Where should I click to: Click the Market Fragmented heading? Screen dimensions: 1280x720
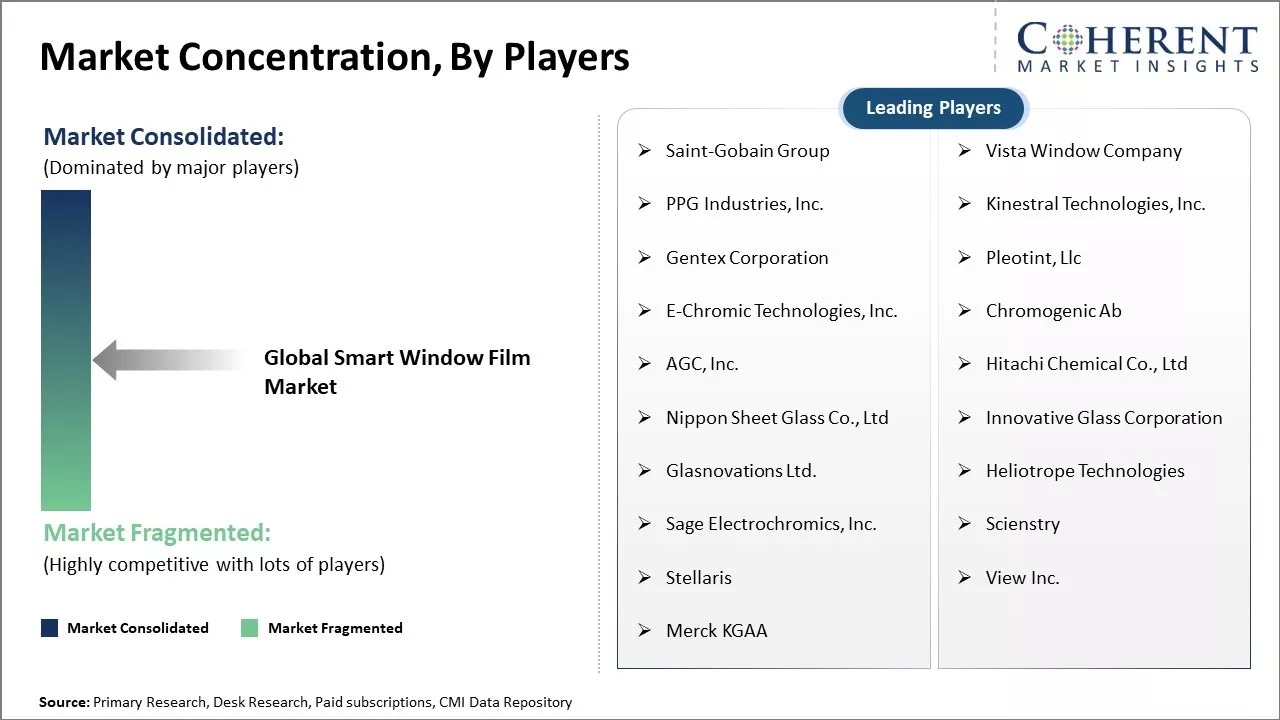[x=157, y=533]
